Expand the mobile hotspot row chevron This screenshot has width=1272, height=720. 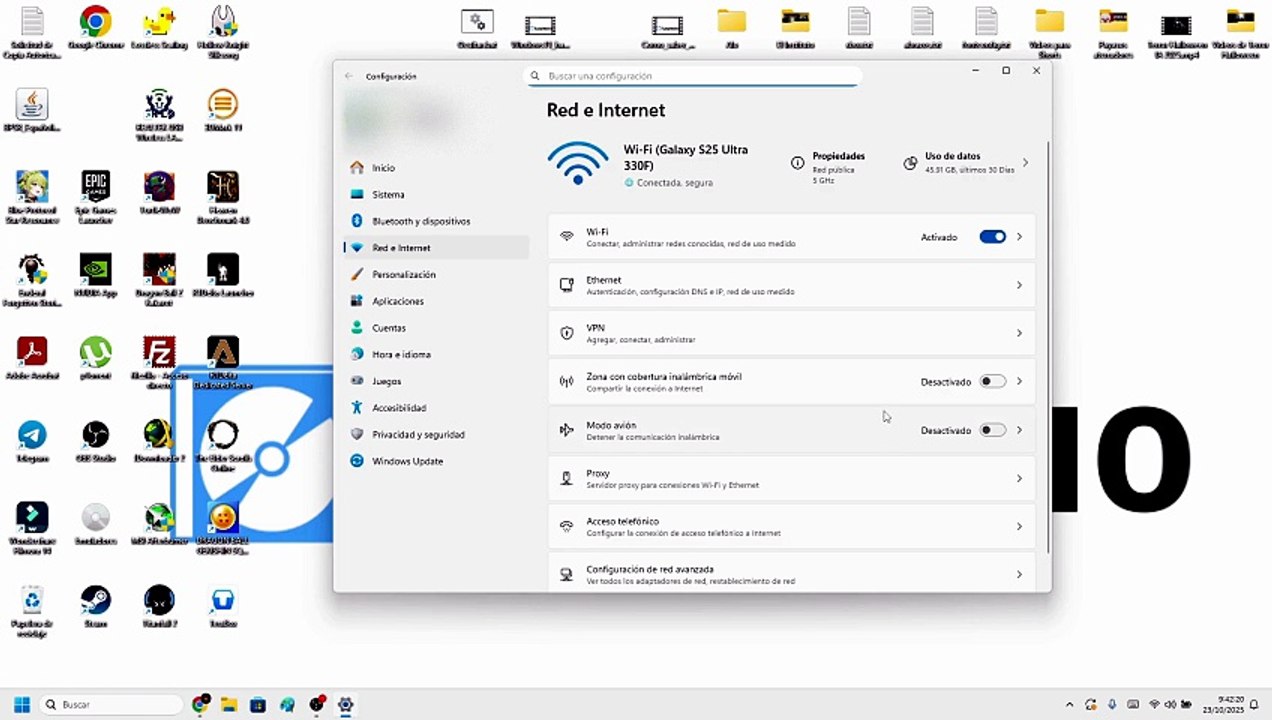1019,381
